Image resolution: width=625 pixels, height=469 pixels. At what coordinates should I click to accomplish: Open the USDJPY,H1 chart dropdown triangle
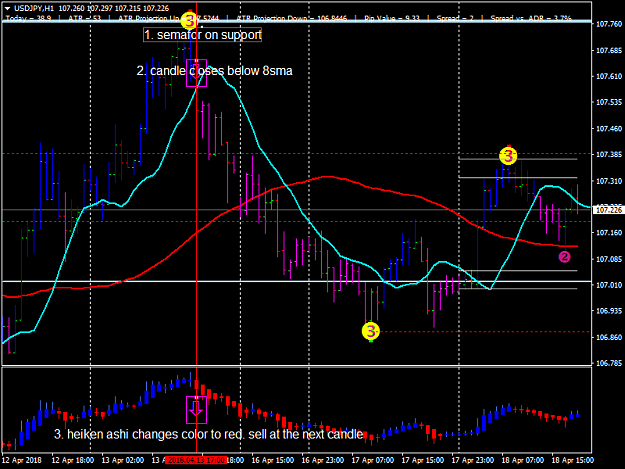(7, 8)
